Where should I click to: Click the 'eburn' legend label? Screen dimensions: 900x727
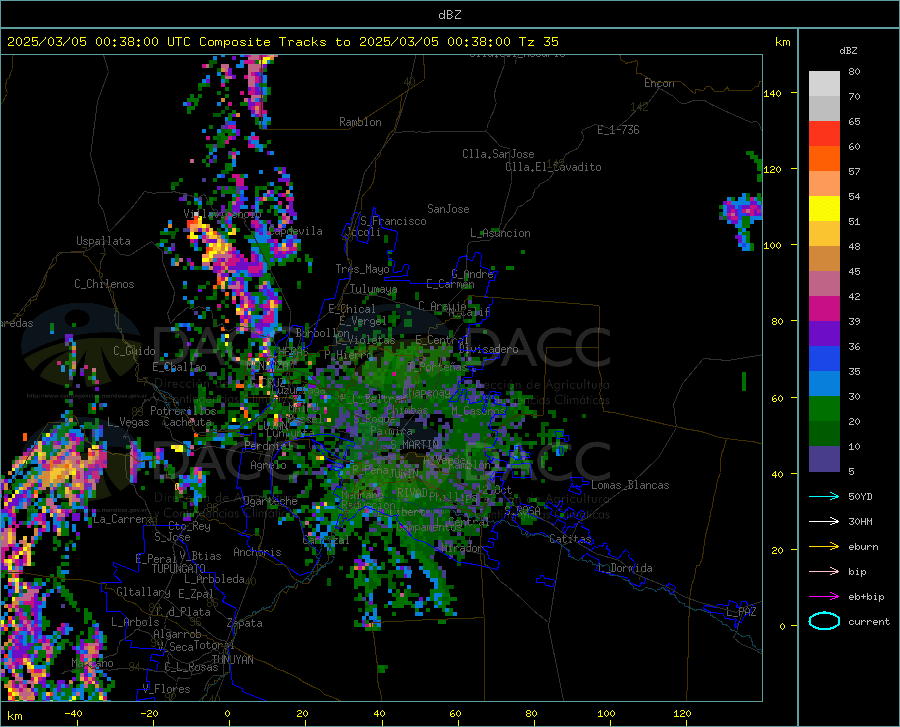point(863,547)
